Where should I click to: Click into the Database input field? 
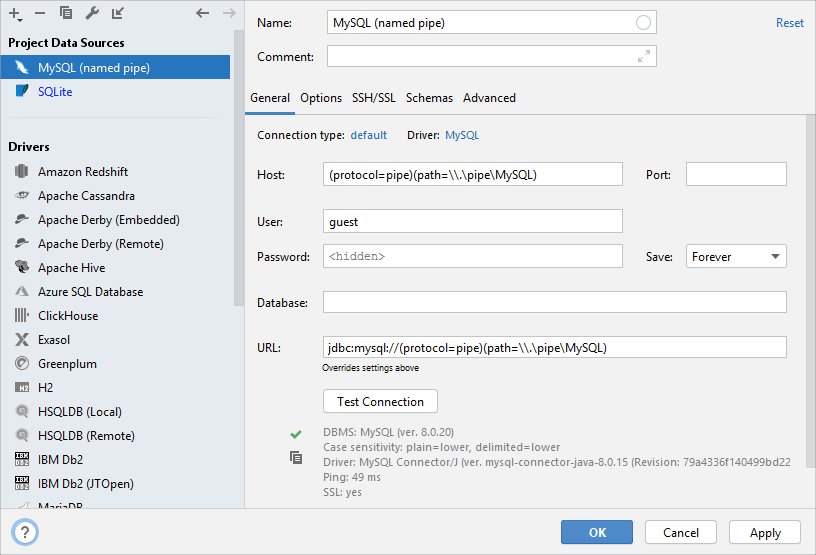[x=554, y=302]
